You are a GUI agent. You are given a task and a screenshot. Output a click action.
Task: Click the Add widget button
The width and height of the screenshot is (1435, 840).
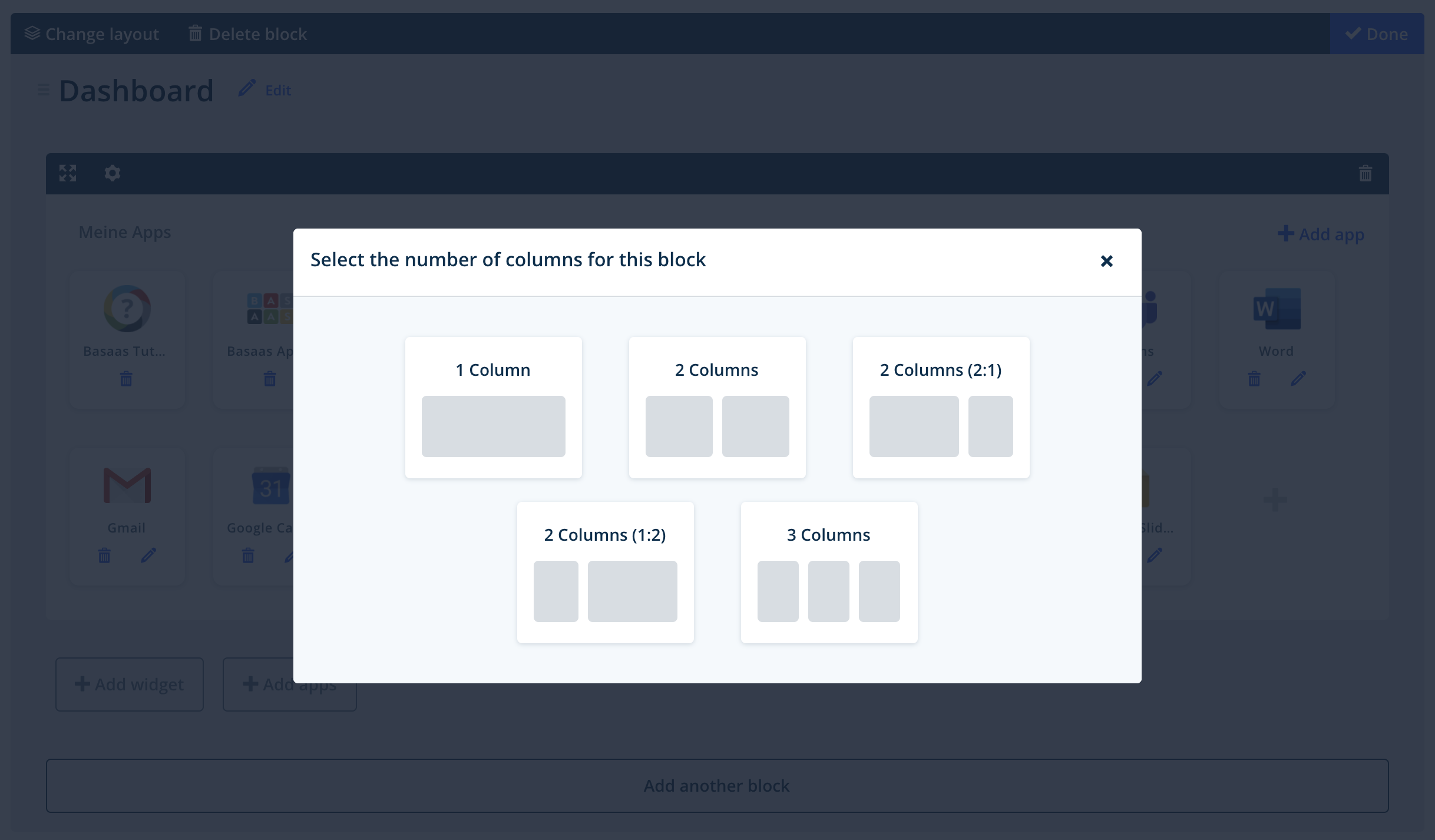pyautogui.click(x=130, y=684)
